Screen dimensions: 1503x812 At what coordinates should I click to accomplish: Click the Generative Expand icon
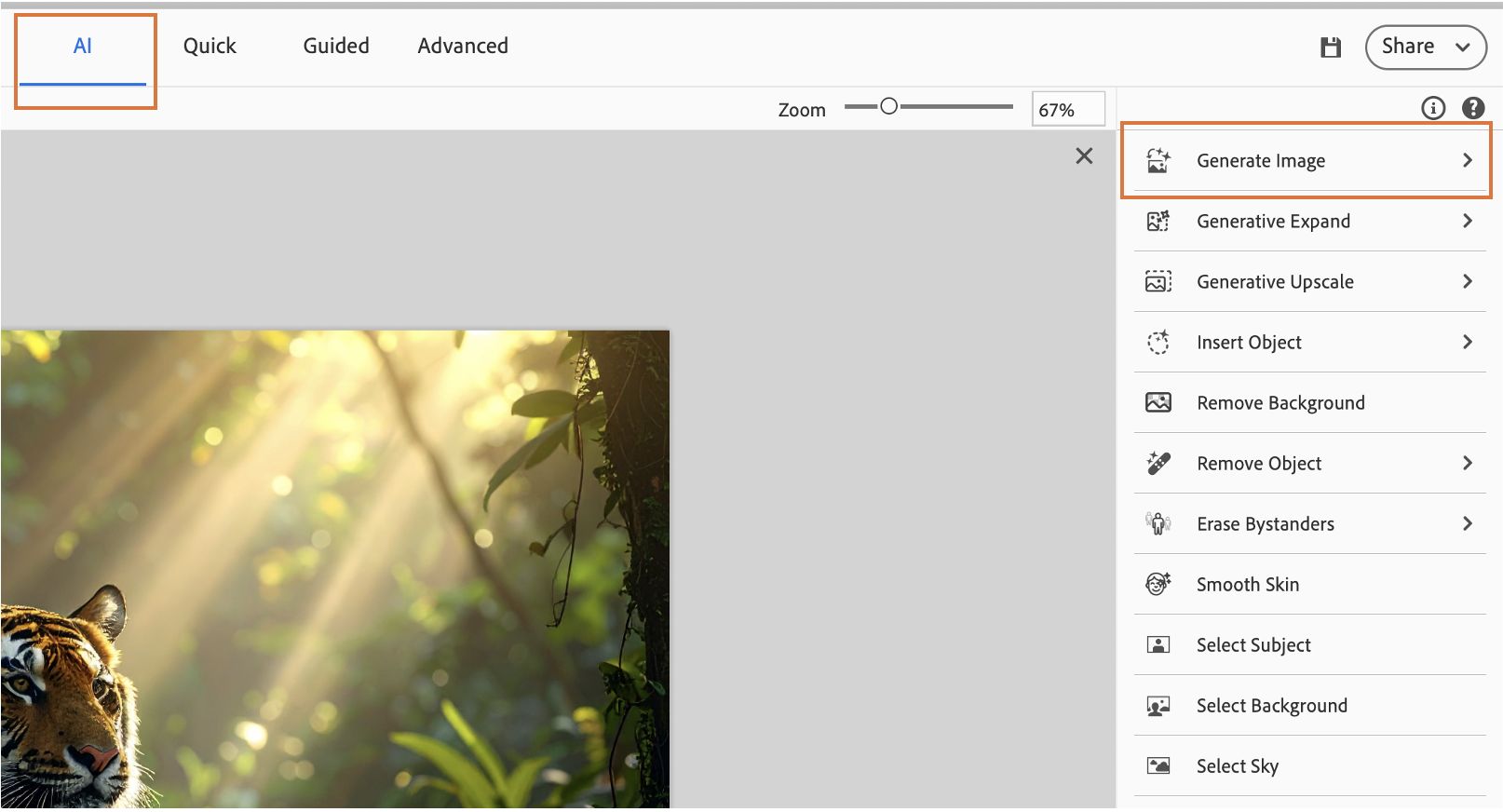point(1158,221)
